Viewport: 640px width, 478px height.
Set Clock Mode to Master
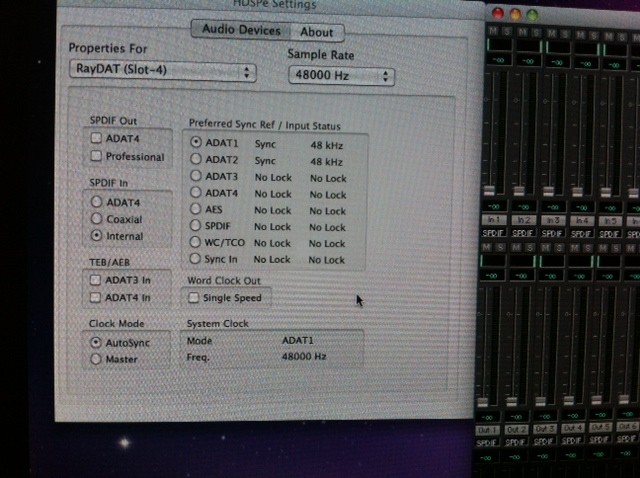pyautogui.click(x=96, y=359)
